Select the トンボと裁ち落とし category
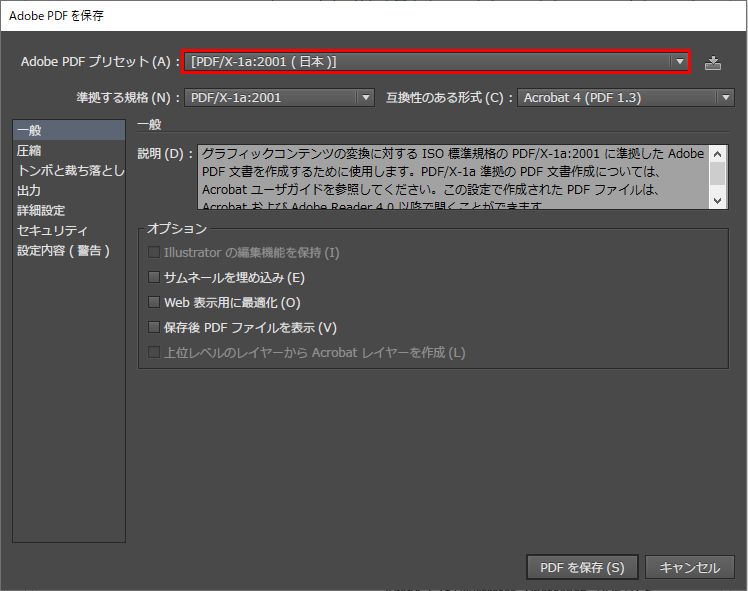This screenshot has width=748, height=591. [x=69, y=171]
